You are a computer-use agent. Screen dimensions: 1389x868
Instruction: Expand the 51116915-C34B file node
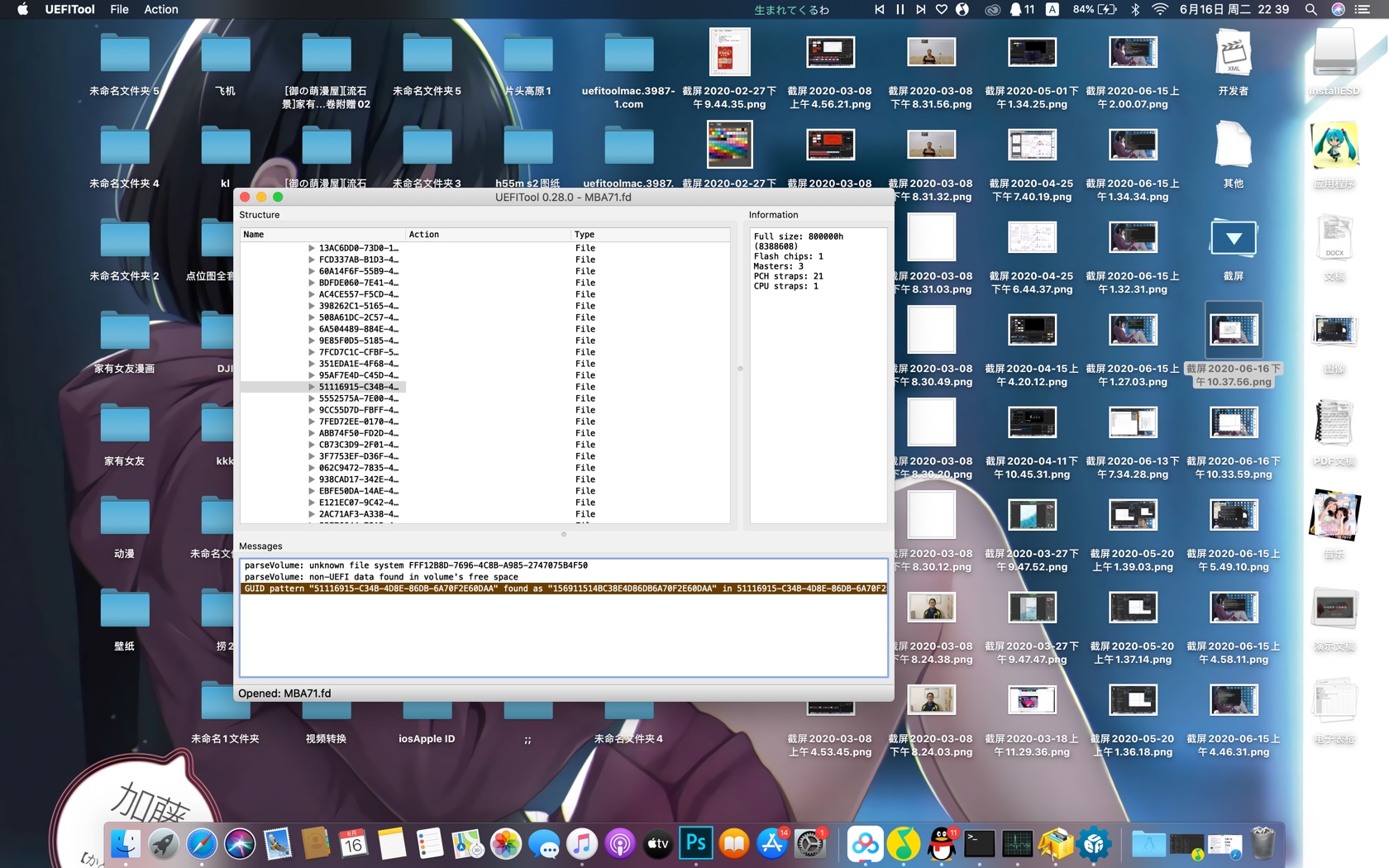coord(312,387)
